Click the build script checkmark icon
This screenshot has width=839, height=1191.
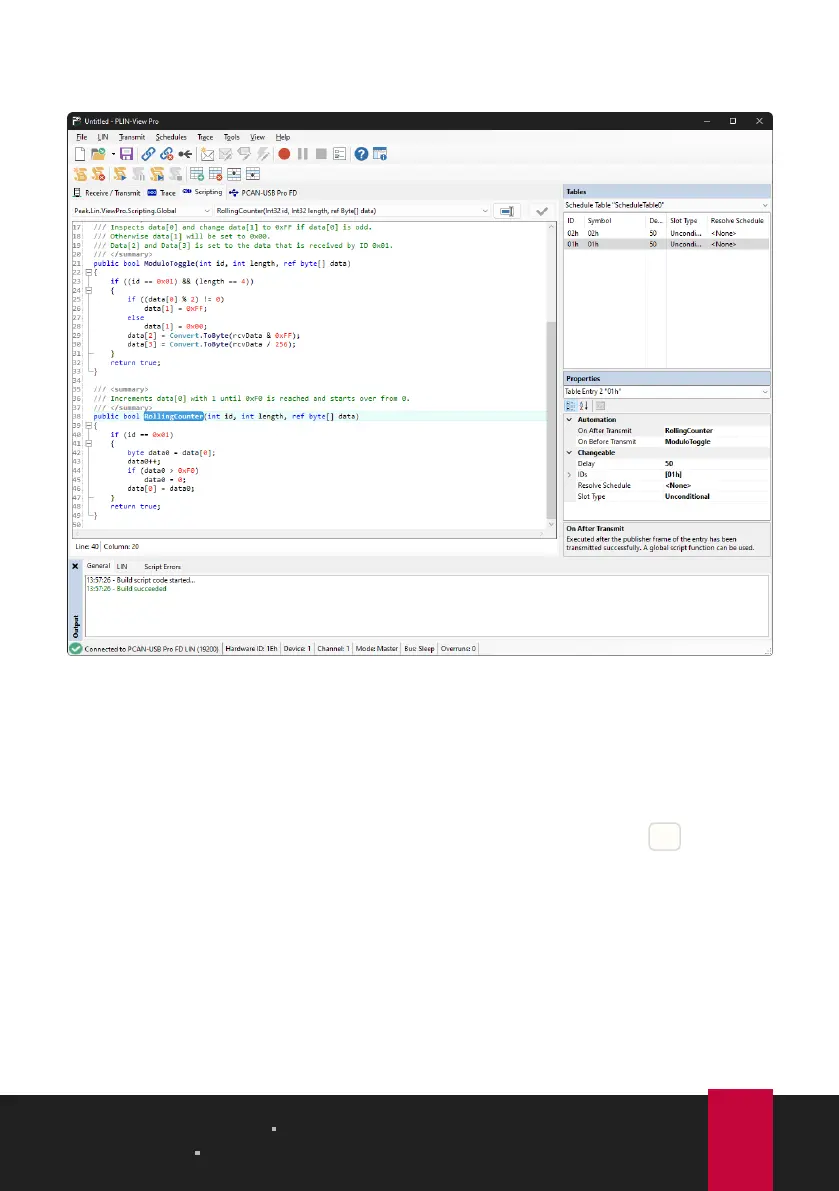click(542, 211)
